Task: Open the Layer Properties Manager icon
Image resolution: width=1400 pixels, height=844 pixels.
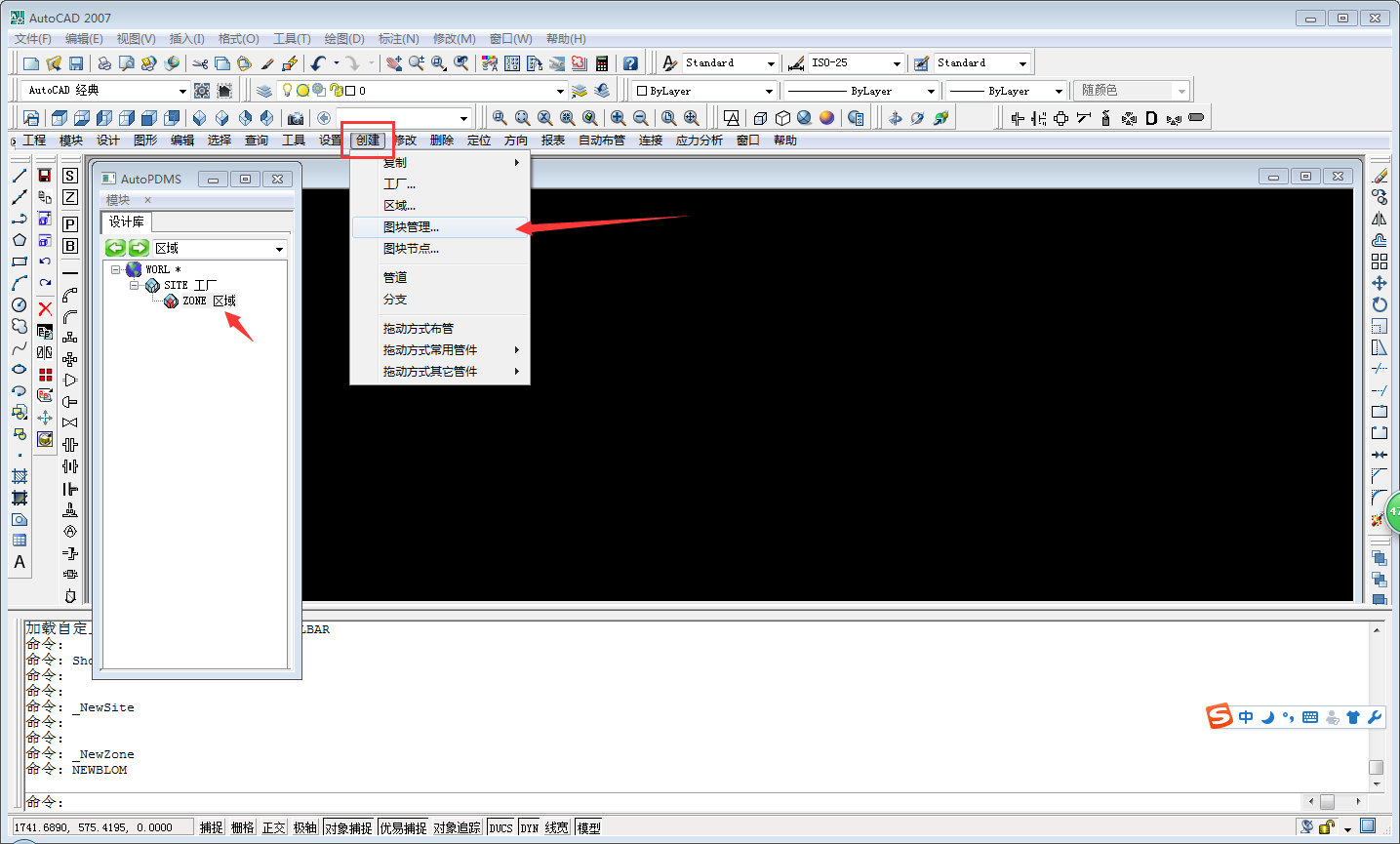Action: pyautogui.click(x=264, y=91)
